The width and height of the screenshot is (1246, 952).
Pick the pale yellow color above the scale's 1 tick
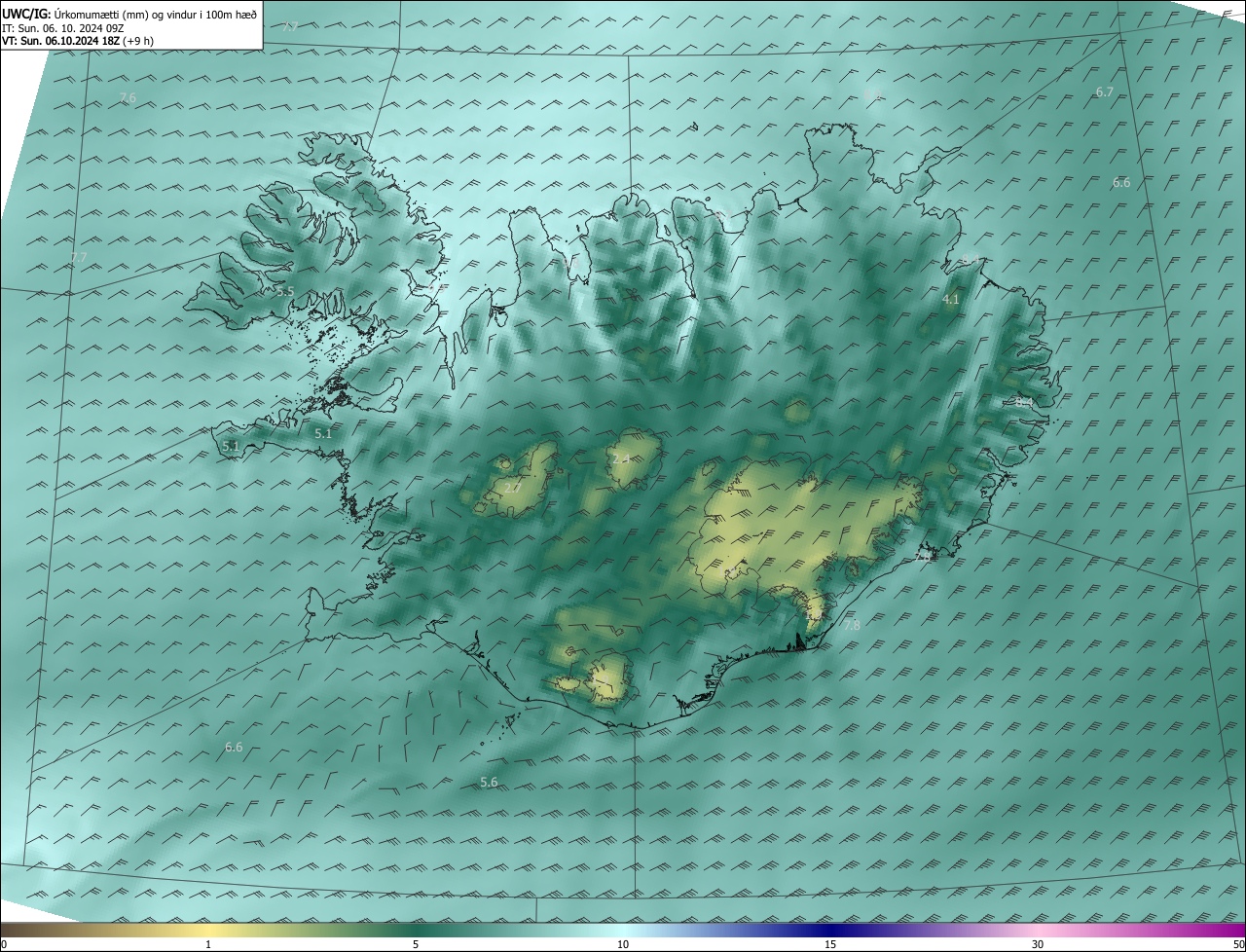tap(208, 930)
